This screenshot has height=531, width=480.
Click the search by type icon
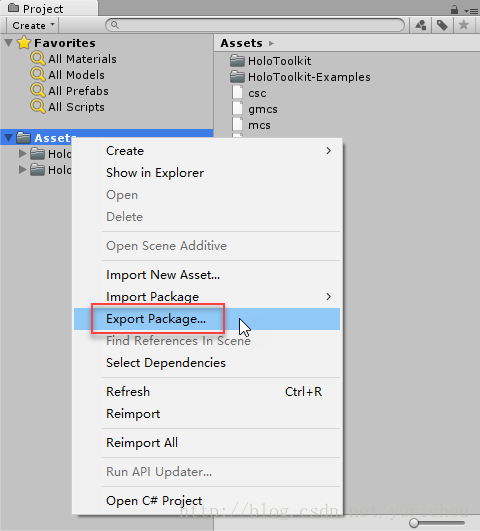pos(421,25)
